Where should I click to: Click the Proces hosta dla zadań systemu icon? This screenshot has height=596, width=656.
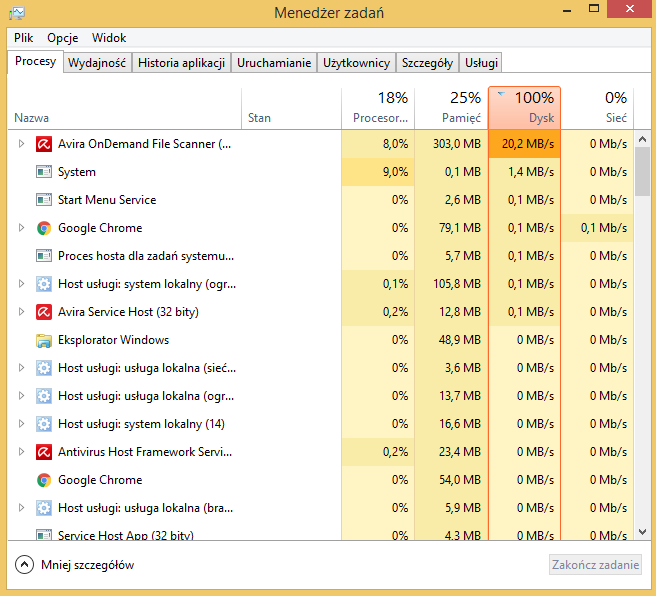pyautogui.click(x=44, y=256)
